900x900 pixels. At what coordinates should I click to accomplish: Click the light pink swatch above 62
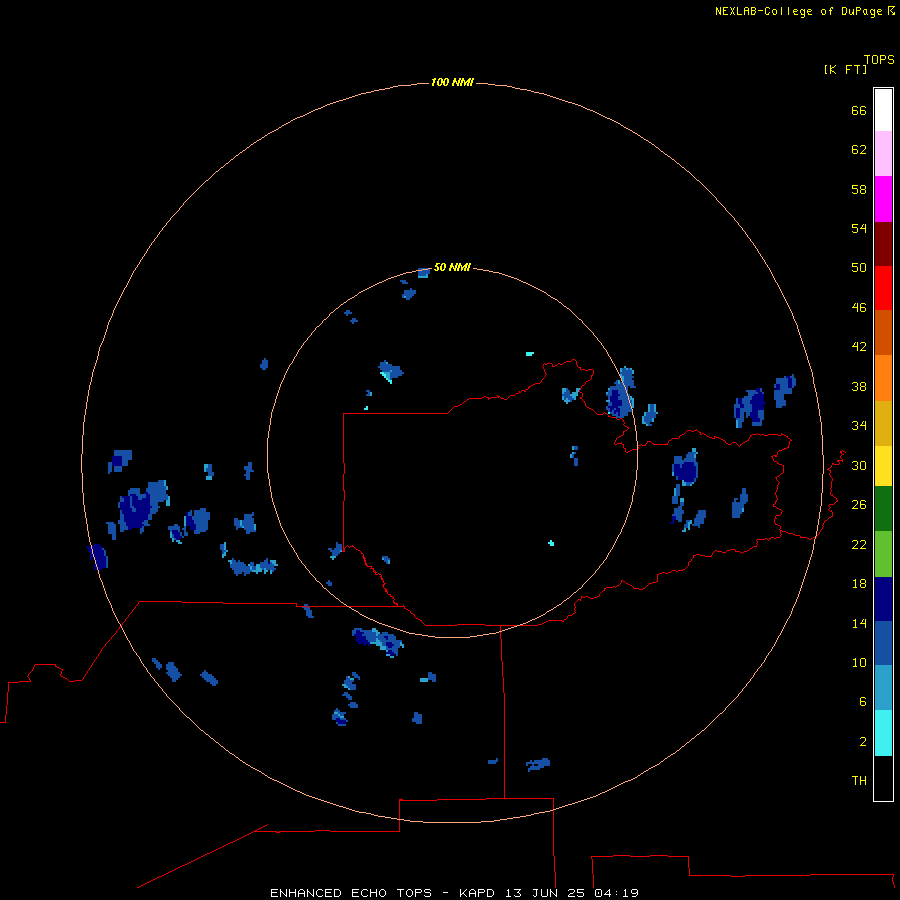point(883,154)
